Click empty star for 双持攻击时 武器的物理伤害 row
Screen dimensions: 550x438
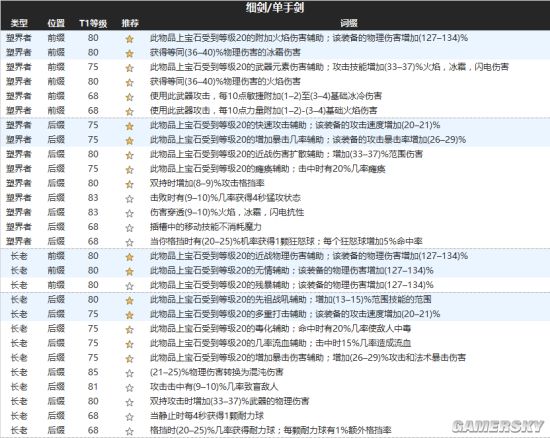[129, 403]
